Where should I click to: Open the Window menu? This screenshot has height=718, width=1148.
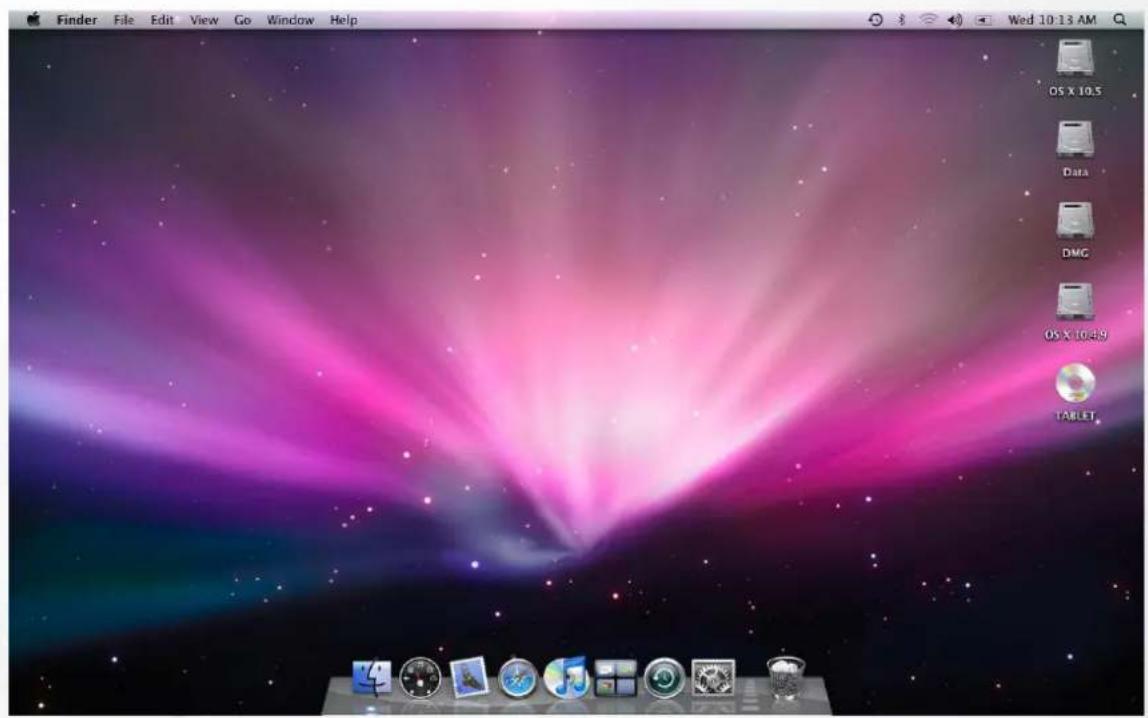tap(290, 20)
